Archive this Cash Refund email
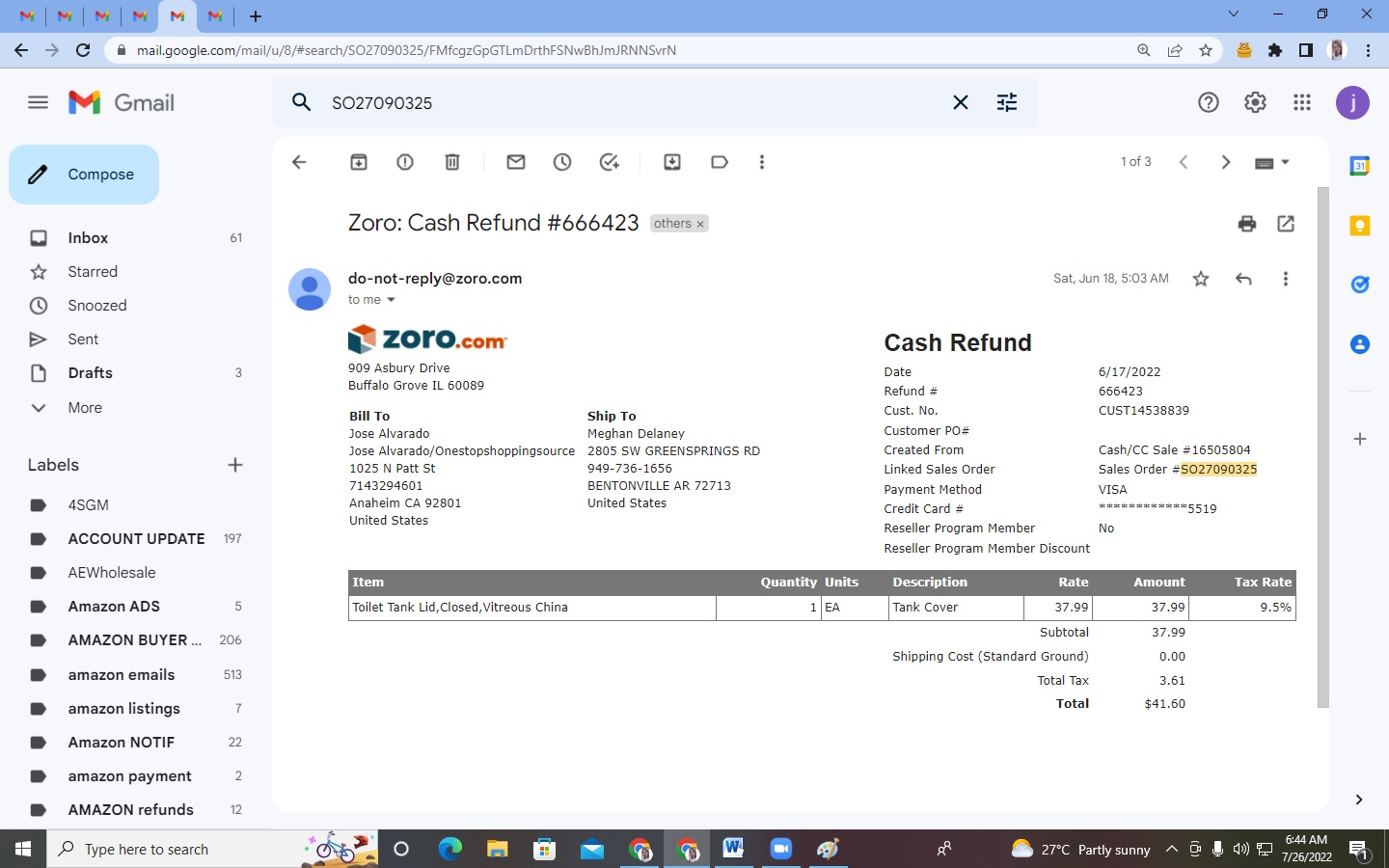Viewport: 1389px width, 868px height. 359,162
